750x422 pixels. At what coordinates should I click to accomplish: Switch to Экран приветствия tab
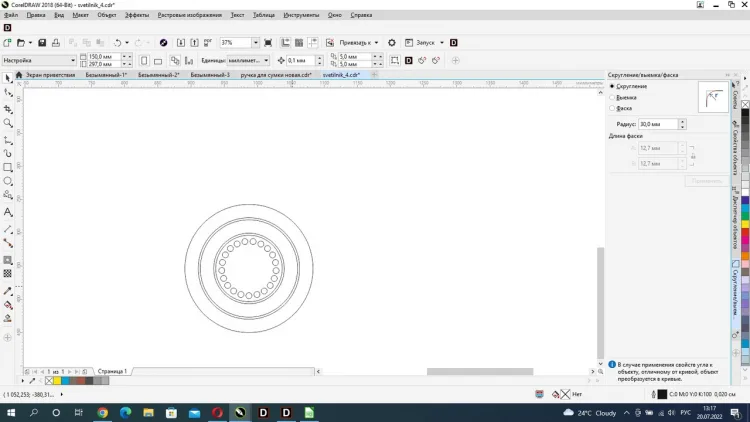(x=50, y=75)
